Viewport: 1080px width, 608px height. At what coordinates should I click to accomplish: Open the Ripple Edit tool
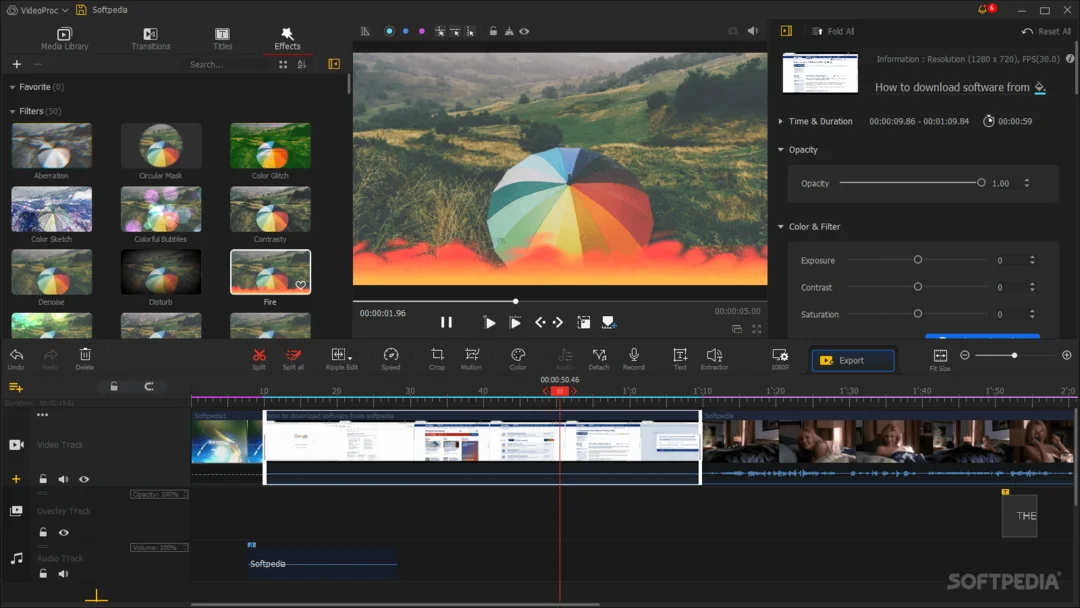pos(342,359)
